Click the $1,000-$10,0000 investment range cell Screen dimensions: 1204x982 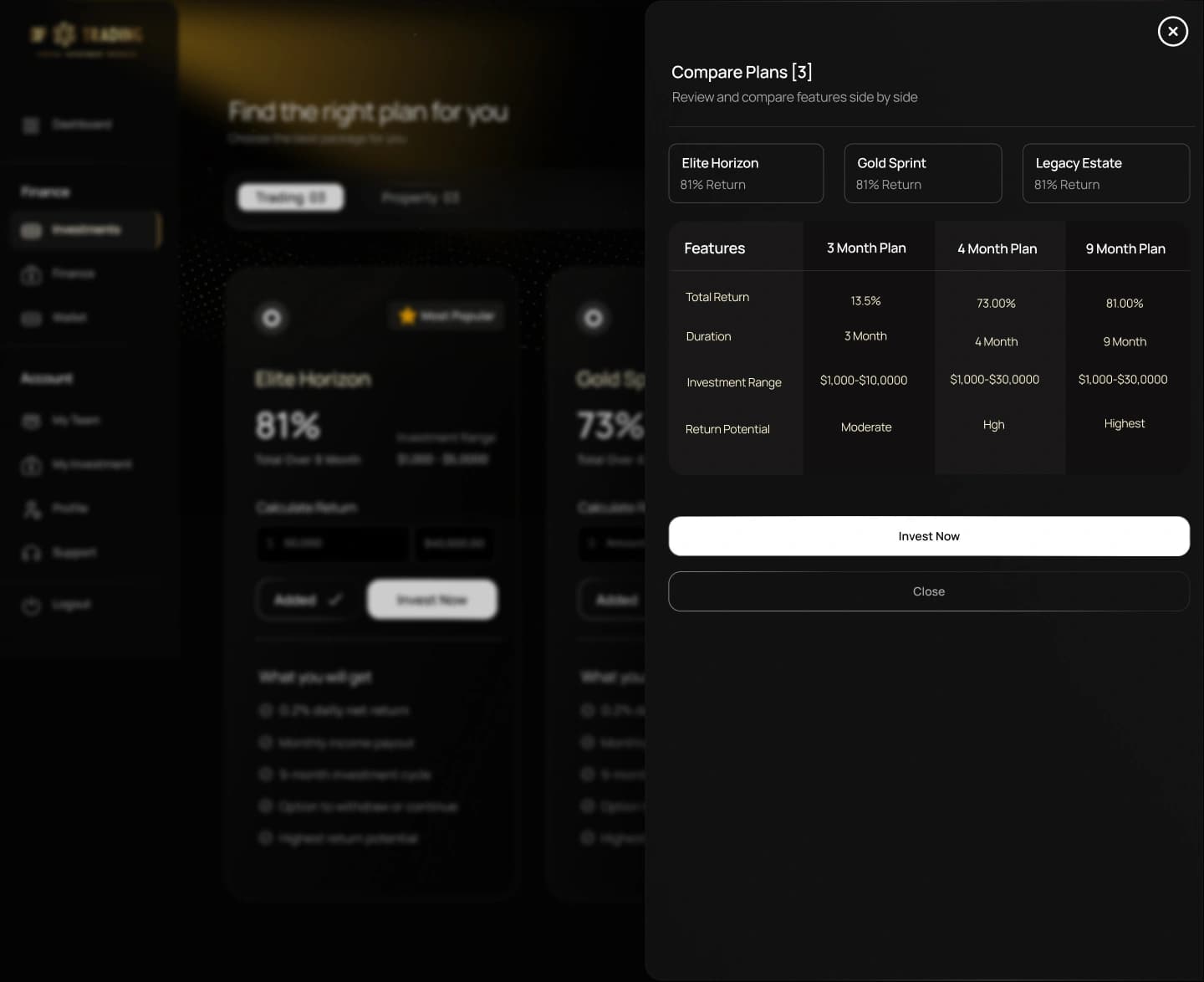tap(864, 381)
